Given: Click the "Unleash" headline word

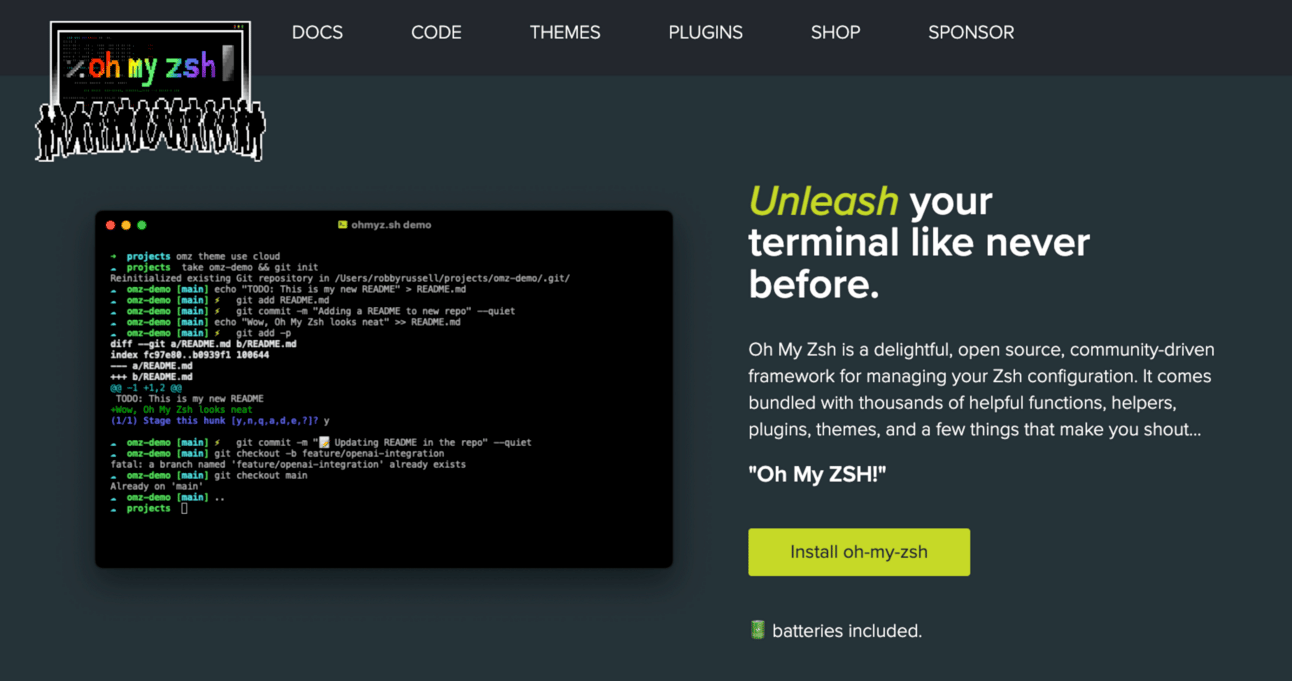Looking at the screenshot, I should (x=824, y=201).
